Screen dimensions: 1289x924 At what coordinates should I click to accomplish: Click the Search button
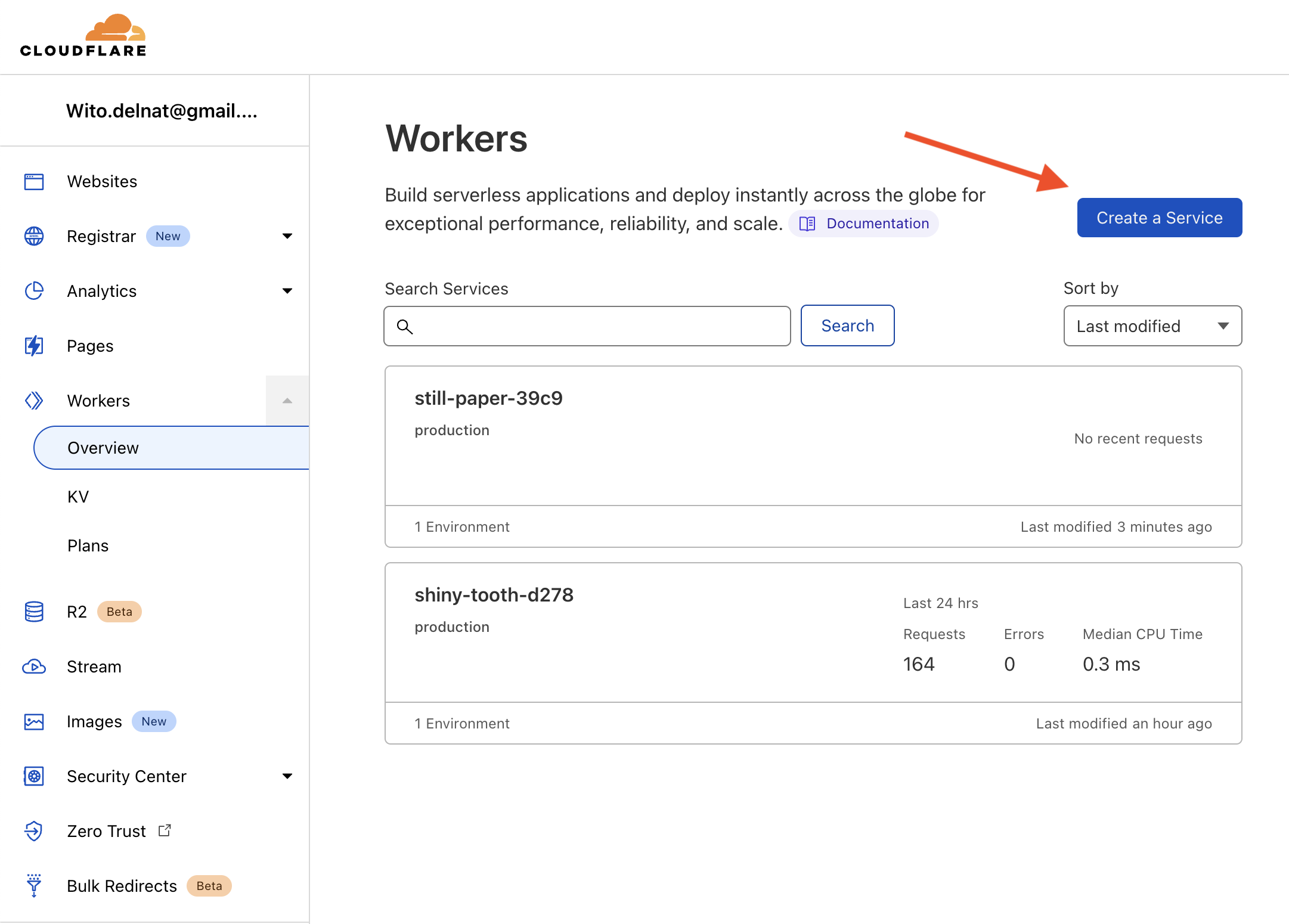coord(847,325)
